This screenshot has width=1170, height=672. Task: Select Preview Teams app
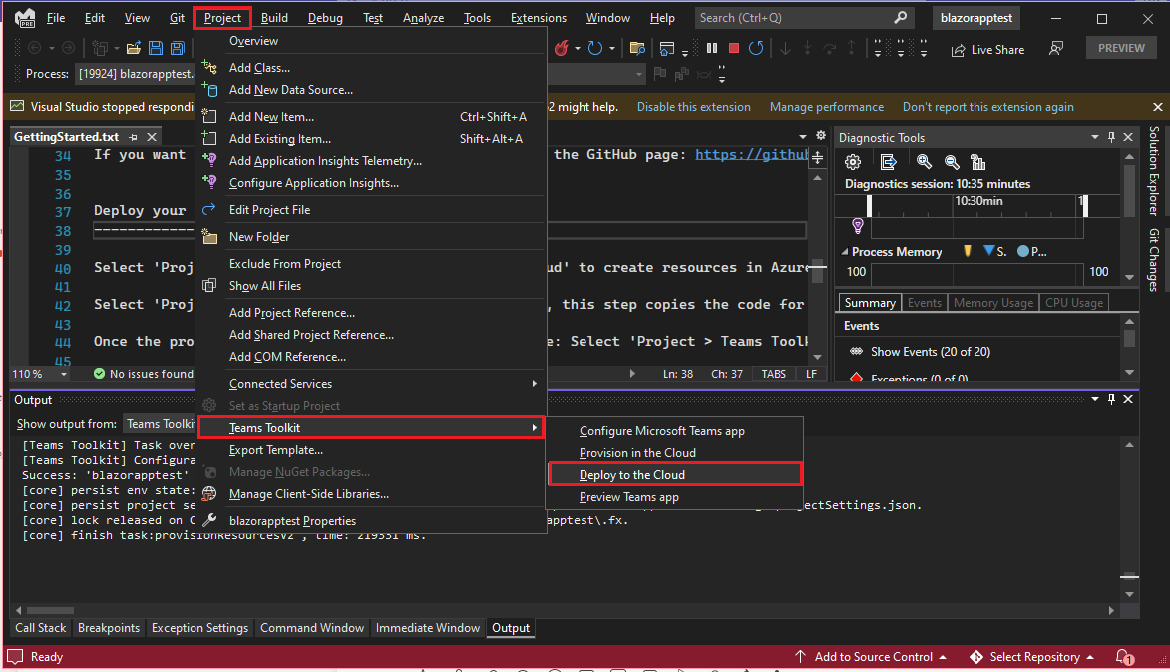pyautogui.click(x=675, y=497)
